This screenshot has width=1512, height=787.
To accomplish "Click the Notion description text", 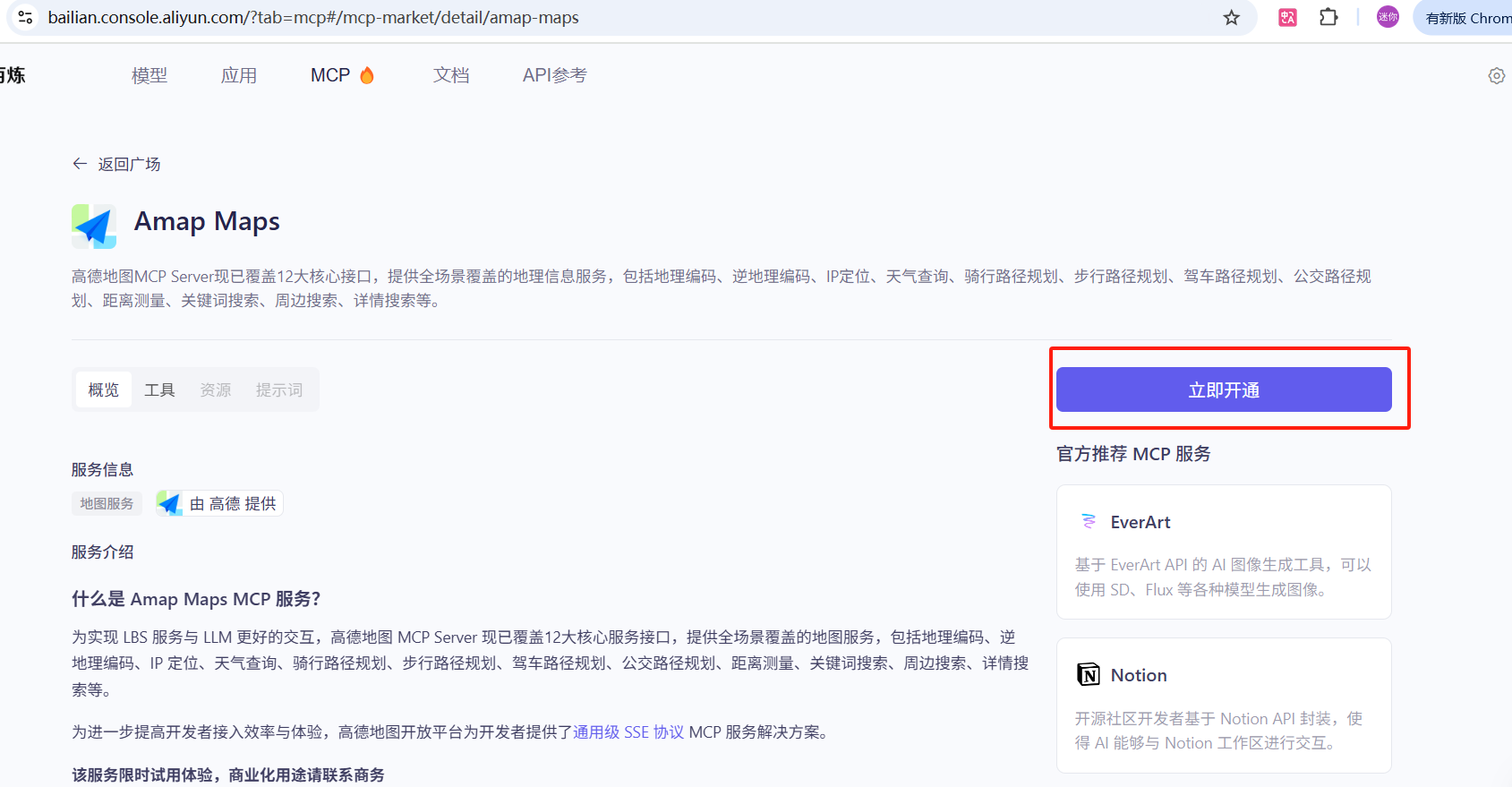I will click(1218, 731).
